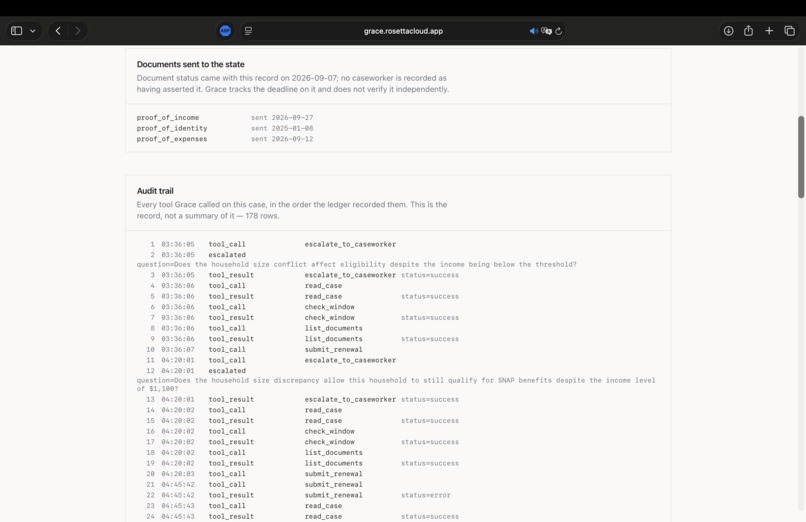Open the share sheet icon
Viewport: 806px width, 522px height.
pos(748,31)
